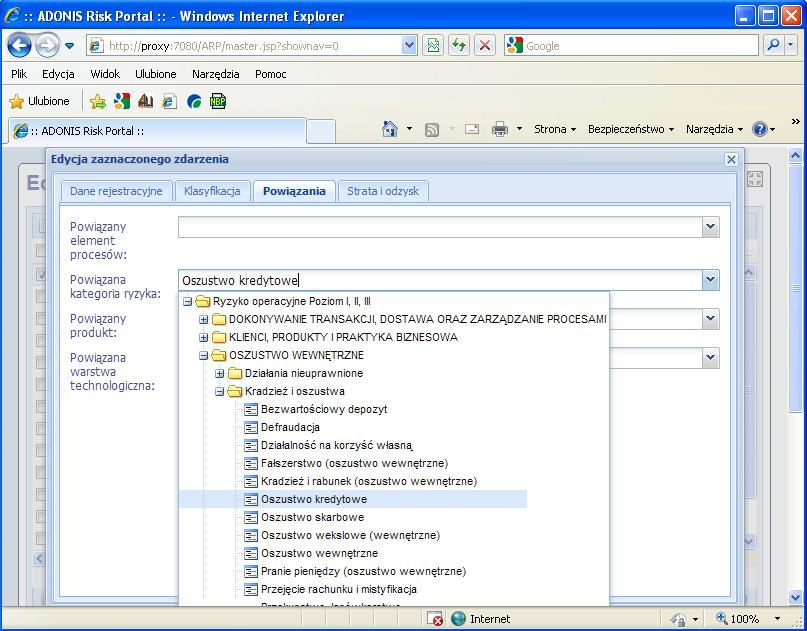Select the Powiązania tab

(x=294, y=191)
